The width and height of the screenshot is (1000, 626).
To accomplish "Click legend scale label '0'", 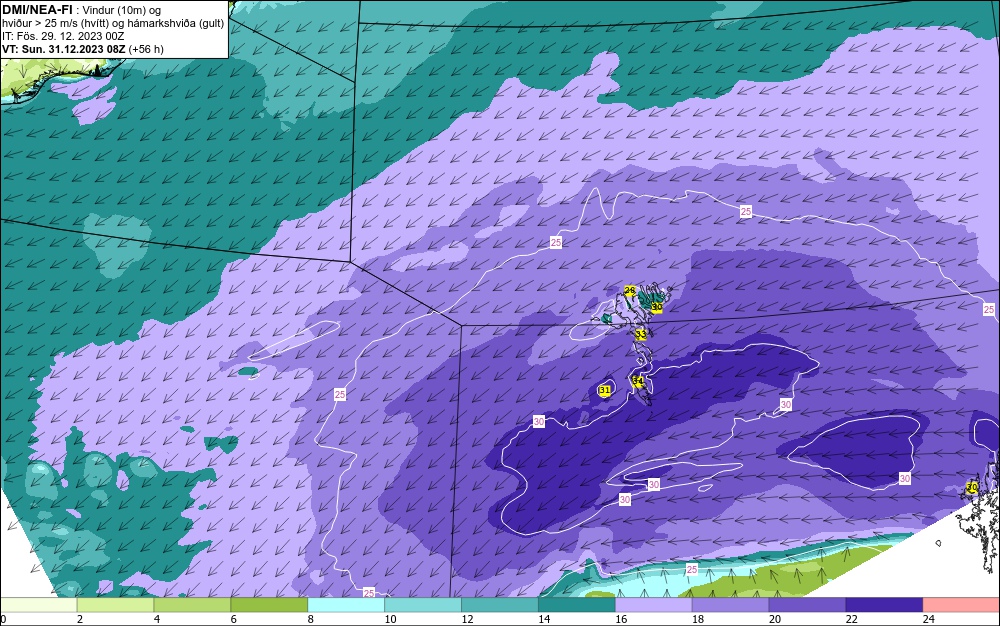I will [3, 619].
